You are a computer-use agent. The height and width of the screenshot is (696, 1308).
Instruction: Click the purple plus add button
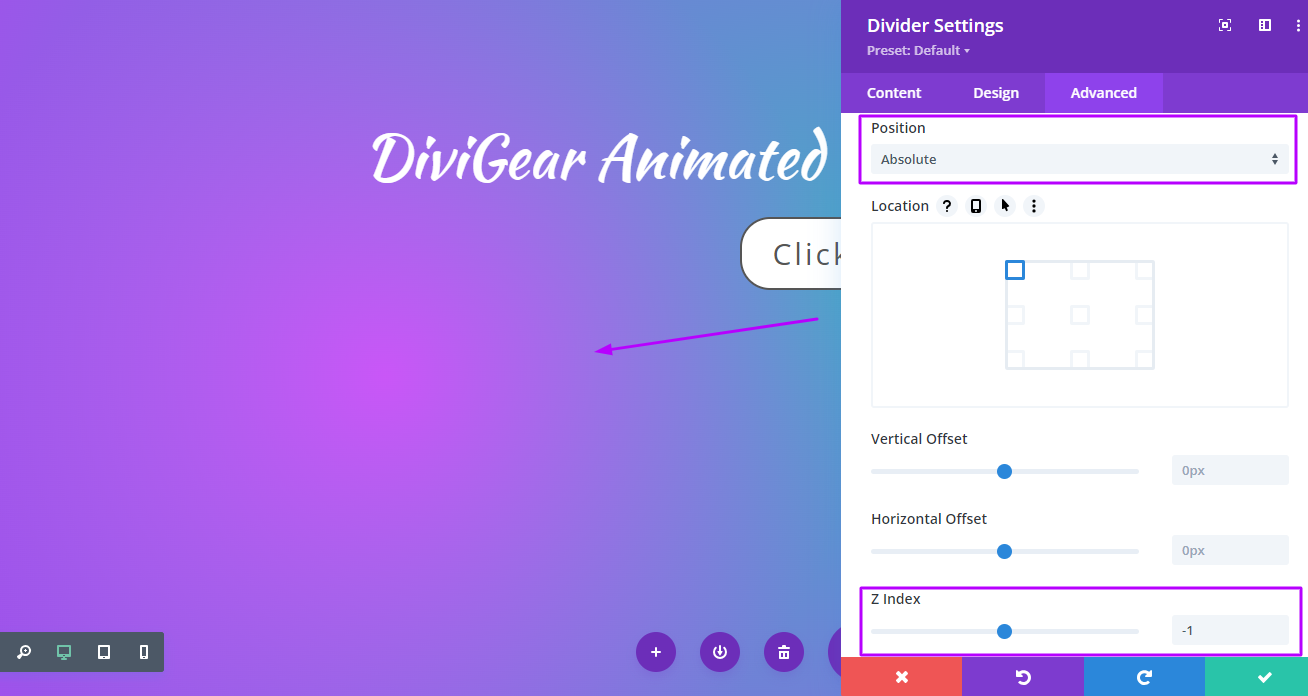tap(656, 652)
